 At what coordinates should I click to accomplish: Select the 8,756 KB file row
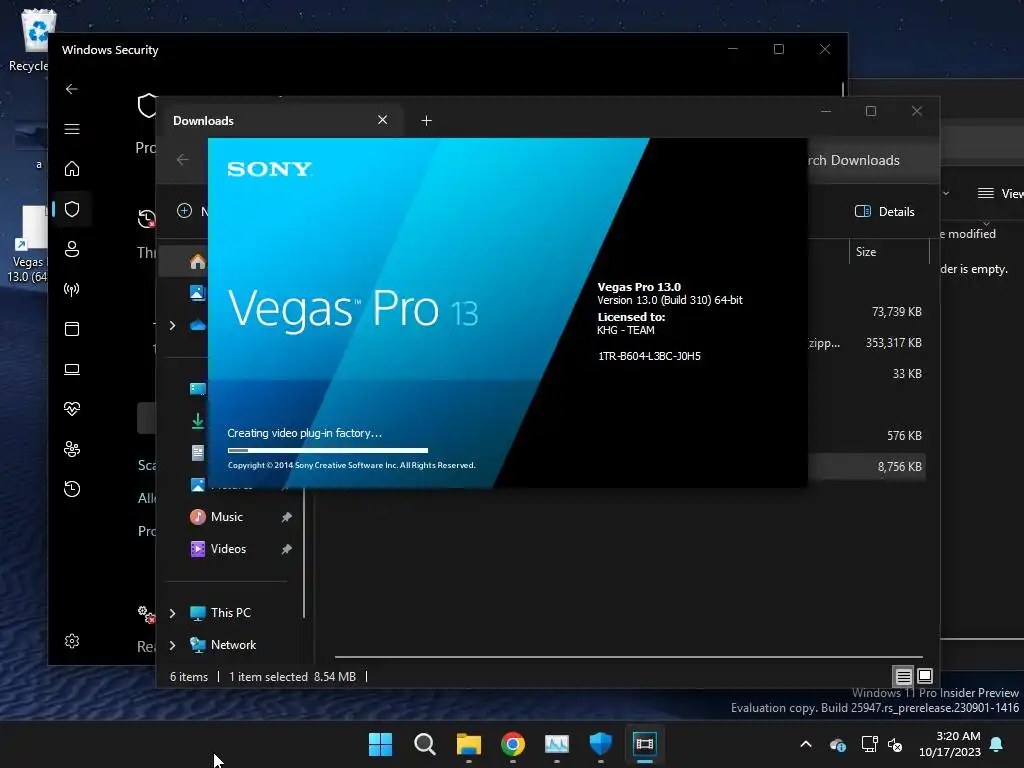click(866, 466)
